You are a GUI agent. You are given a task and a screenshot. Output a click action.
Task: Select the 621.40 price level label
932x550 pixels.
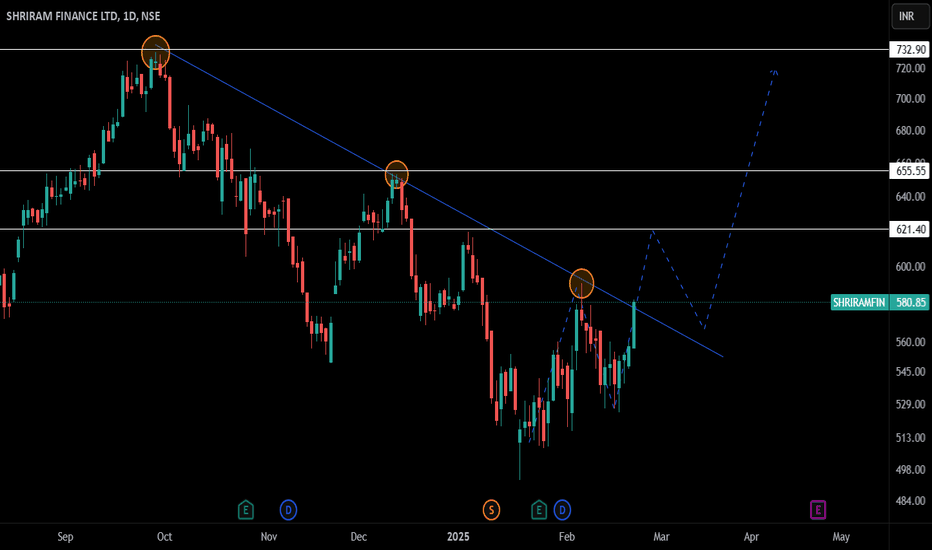909,230
